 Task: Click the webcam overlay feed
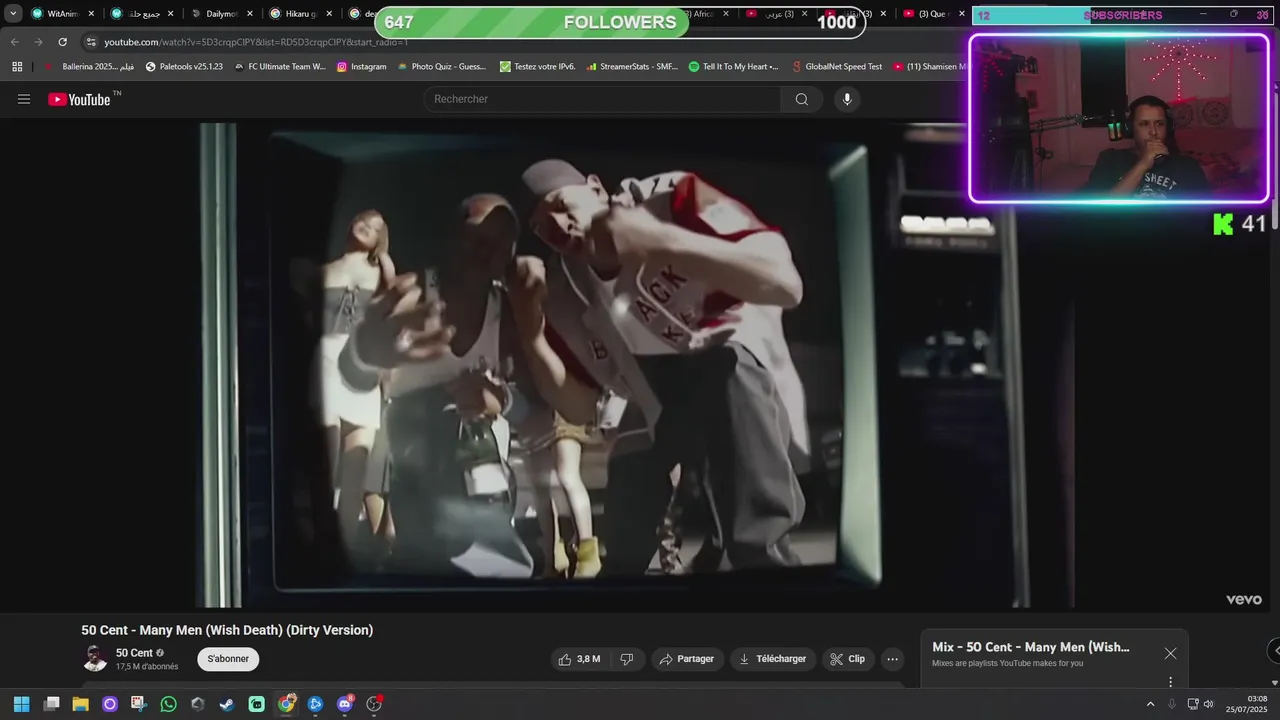pyautogui.click(x=1119, y=118)
